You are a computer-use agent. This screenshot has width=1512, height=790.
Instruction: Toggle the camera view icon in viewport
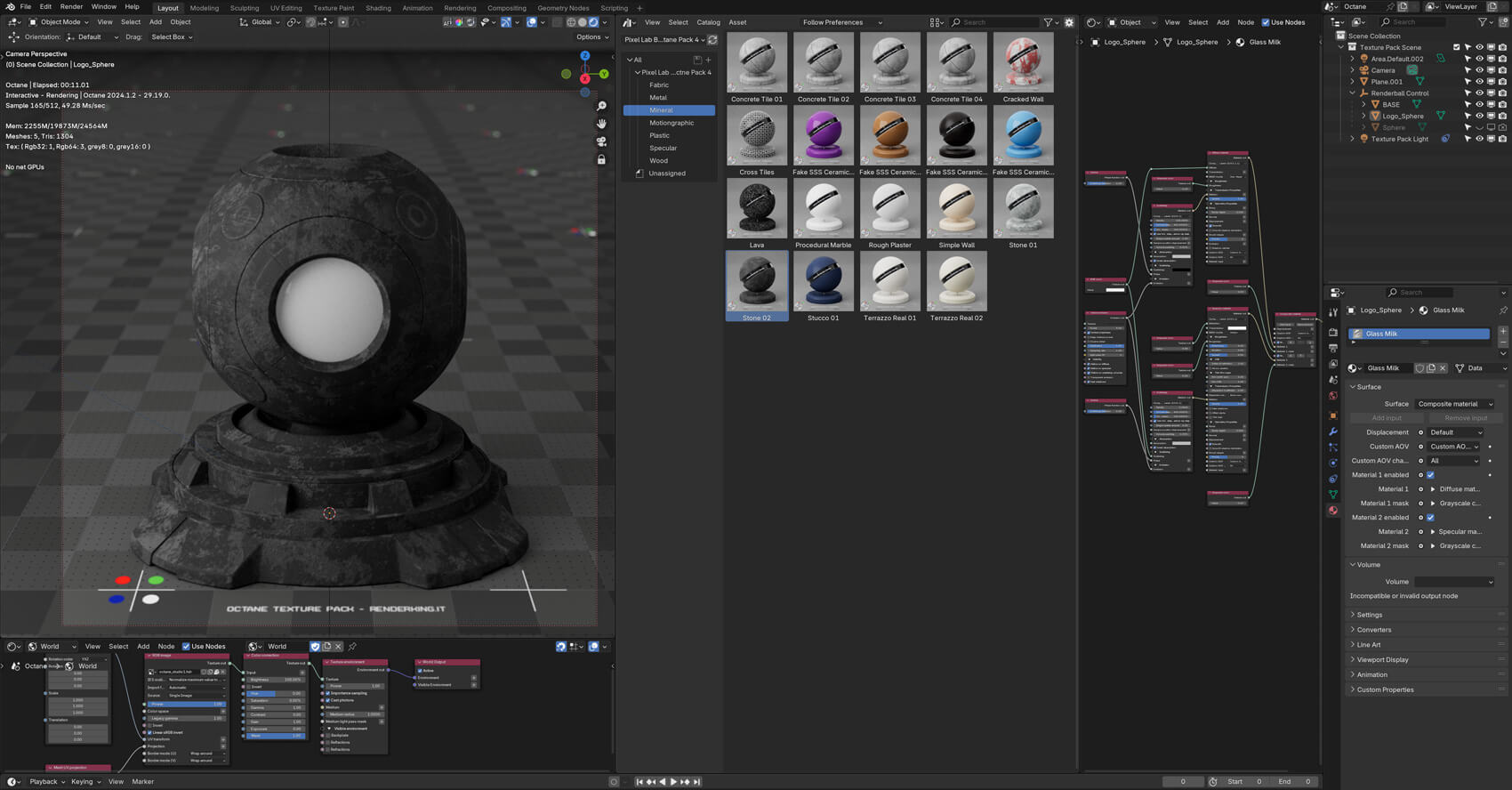pos(601,141)
